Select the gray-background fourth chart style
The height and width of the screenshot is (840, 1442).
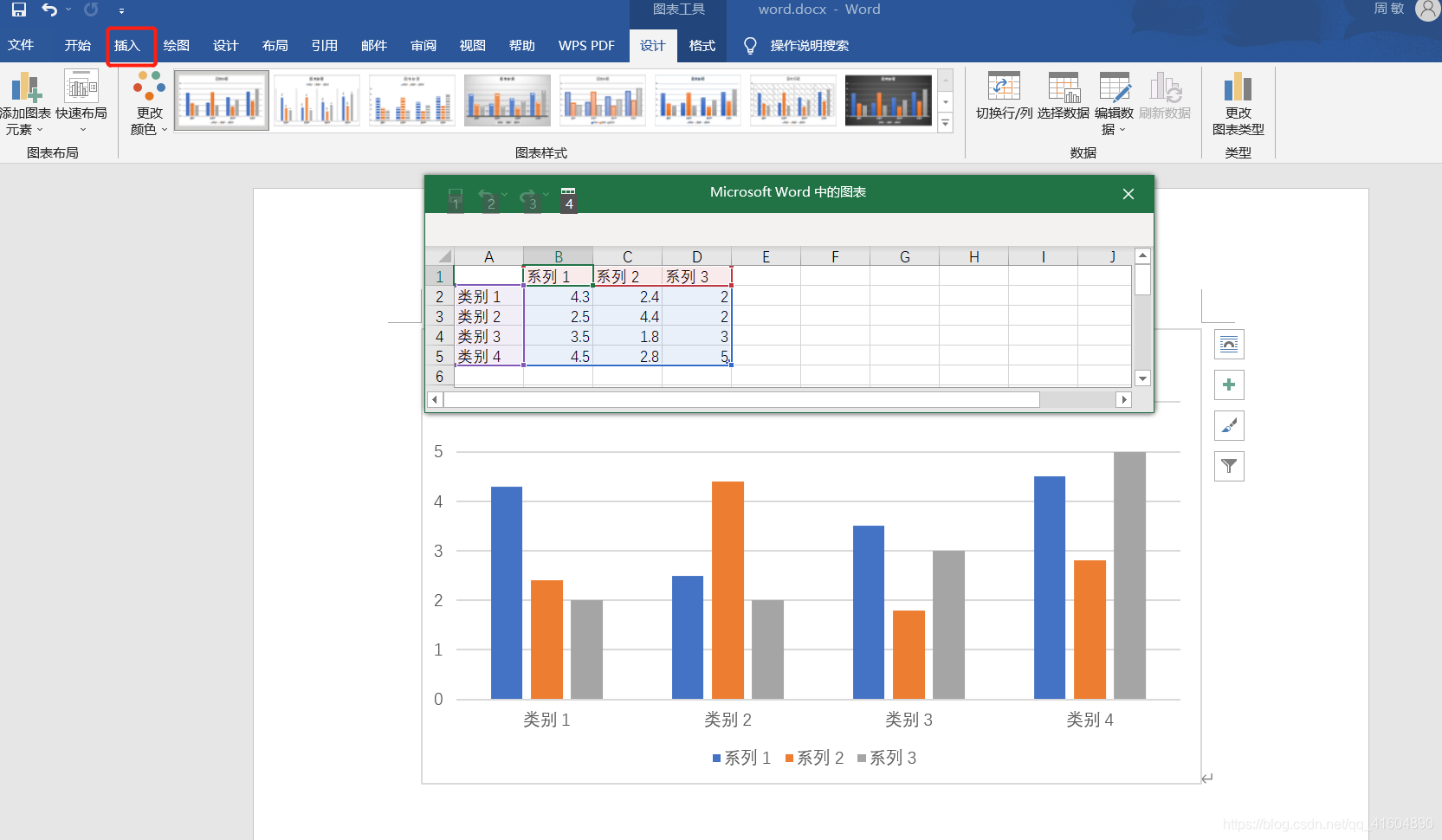(508, 100)
